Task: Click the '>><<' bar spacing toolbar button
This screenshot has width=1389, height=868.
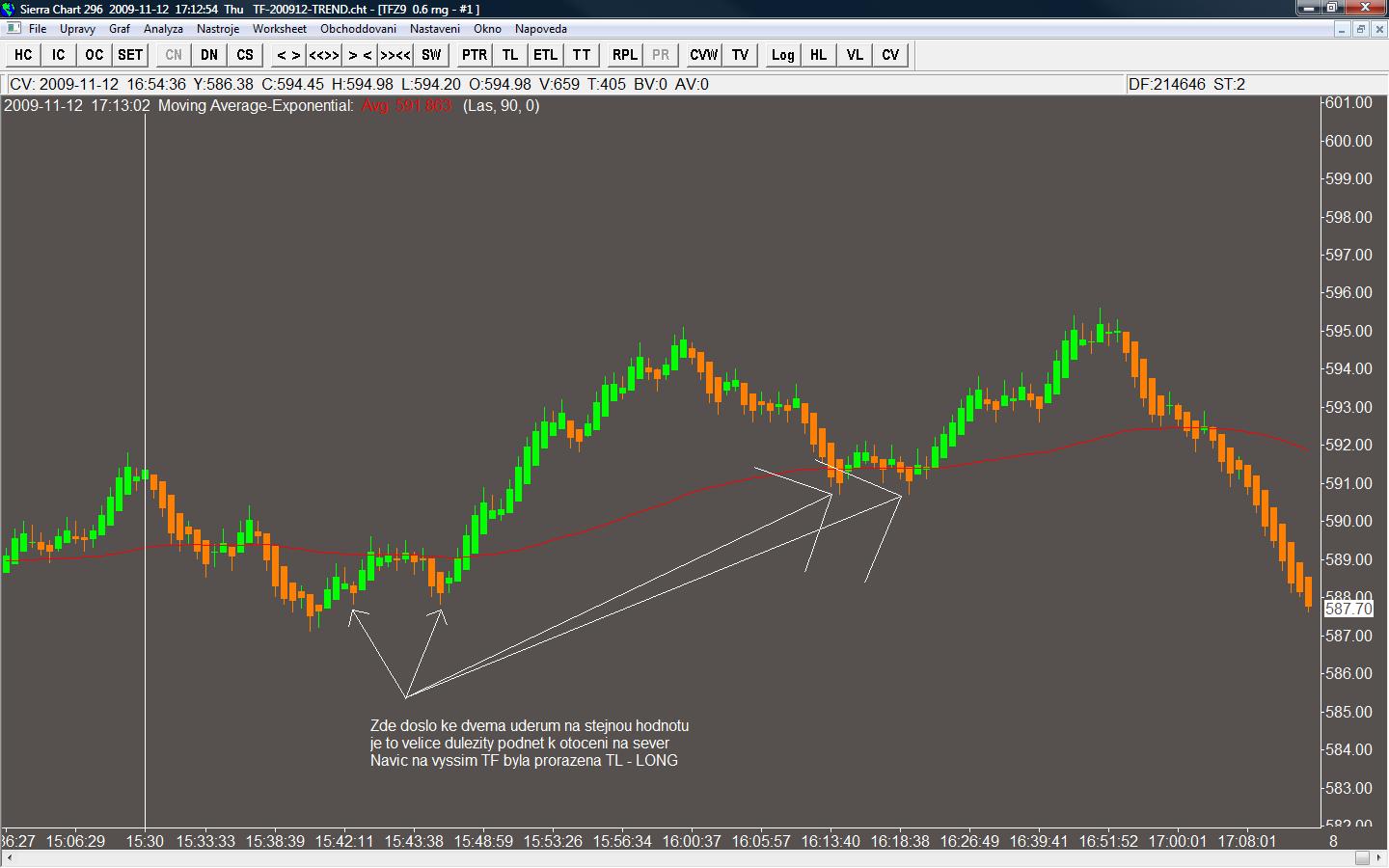Action: coord(395,55)
